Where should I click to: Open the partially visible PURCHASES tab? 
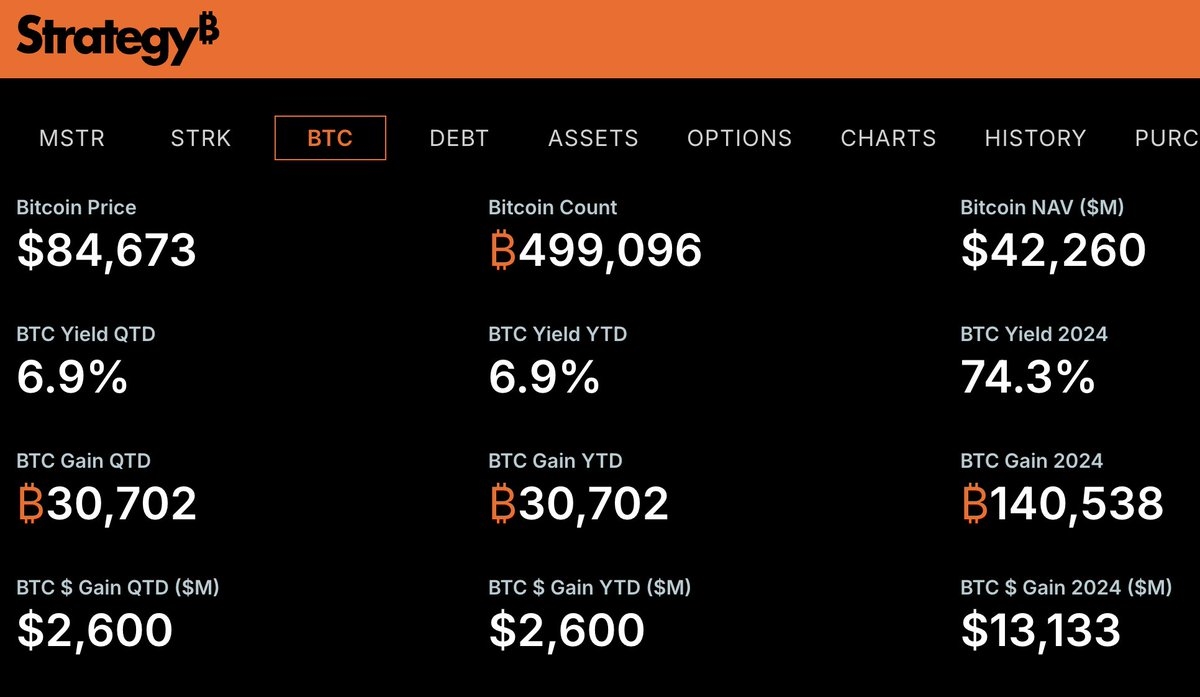tap(1166, 139)
